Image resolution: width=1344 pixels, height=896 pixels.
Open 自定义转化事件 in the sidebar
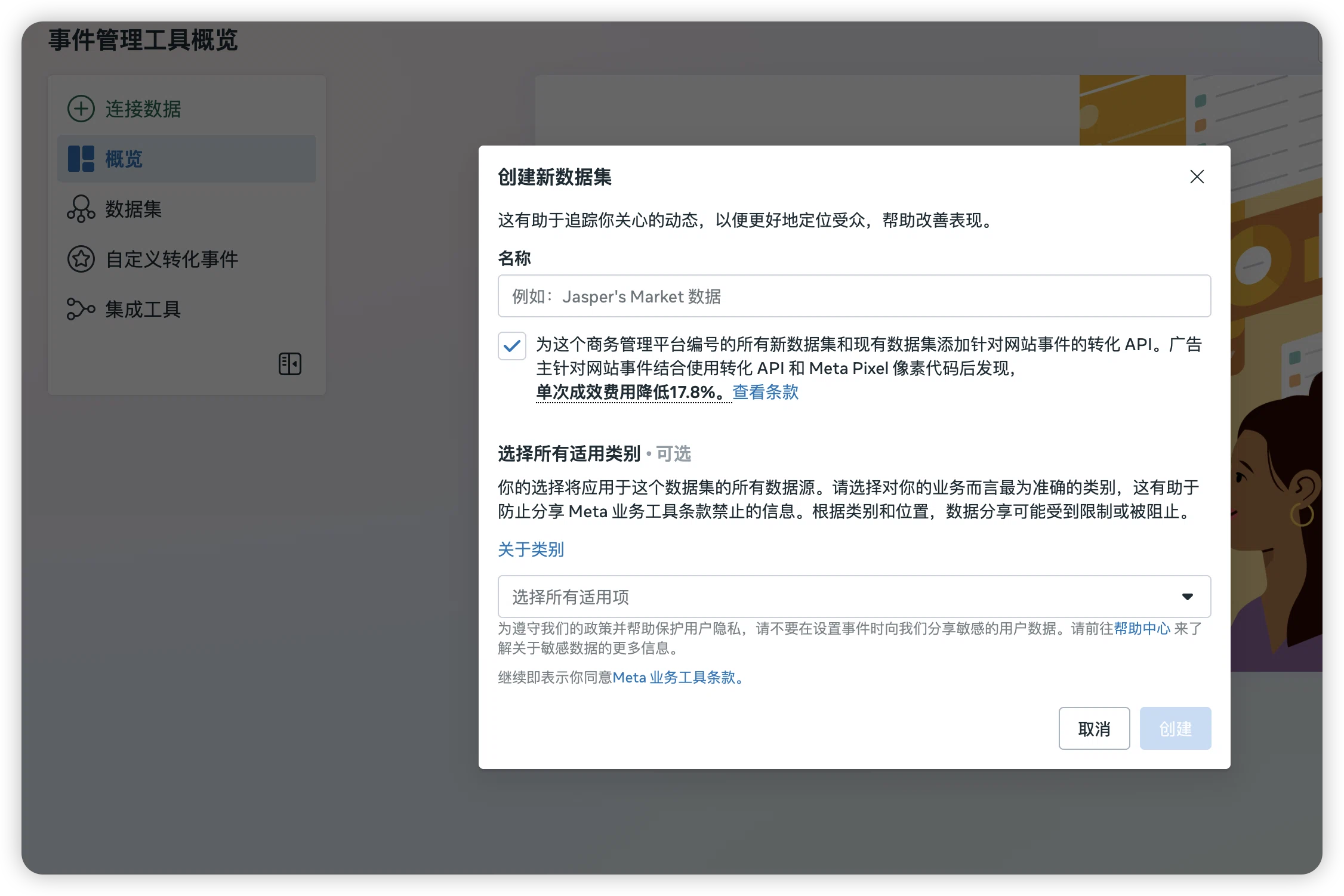pos(187,259)
